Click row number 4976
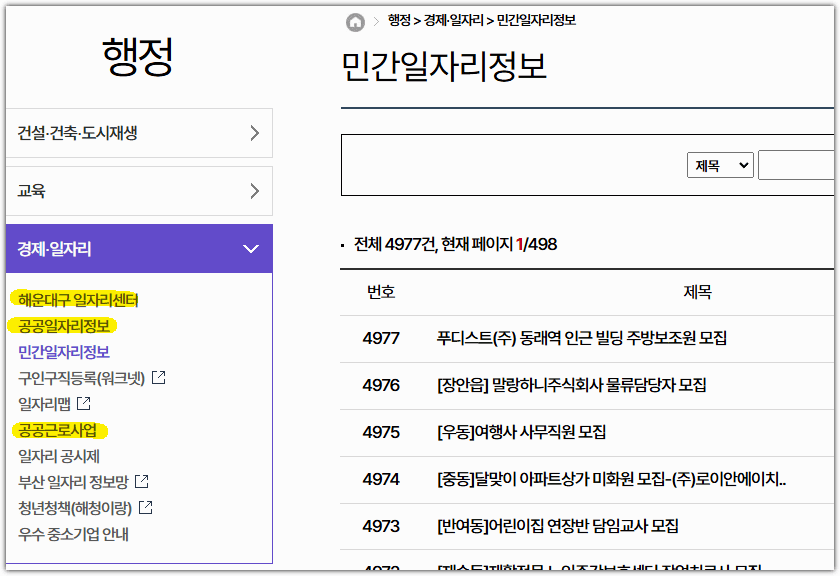 (381, 385)
